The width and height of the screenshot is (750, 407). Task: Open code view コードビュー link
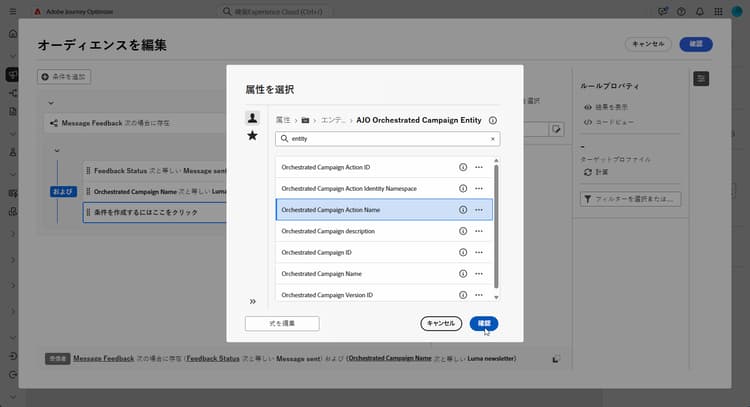click(x=609, y=122)
